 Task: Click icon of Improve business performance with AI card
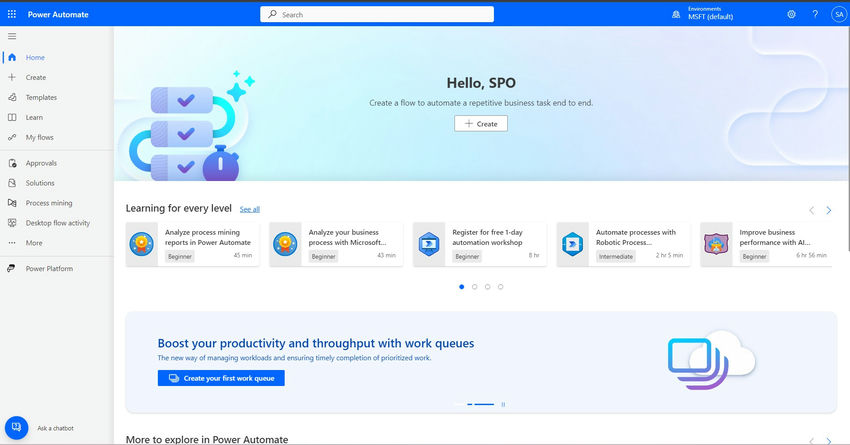click(716, 244)
